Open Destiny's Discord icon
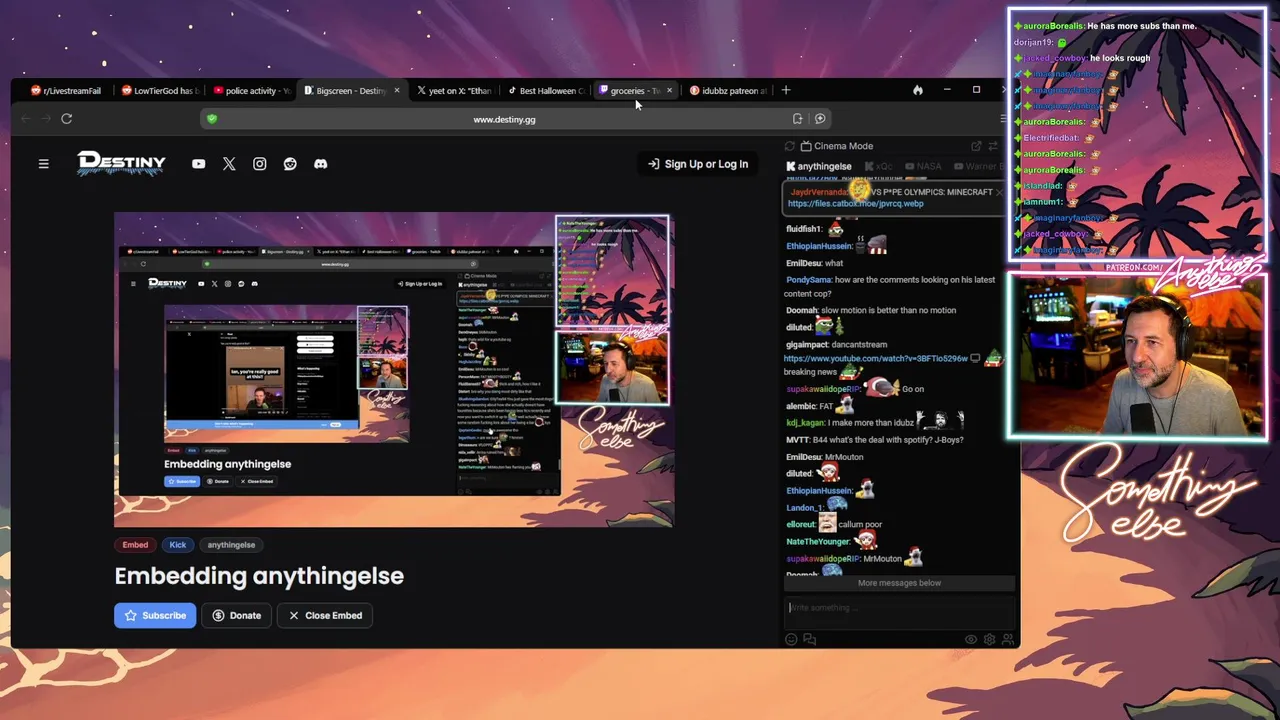The width and height of the screenshot is (1280, 720). 321,164
